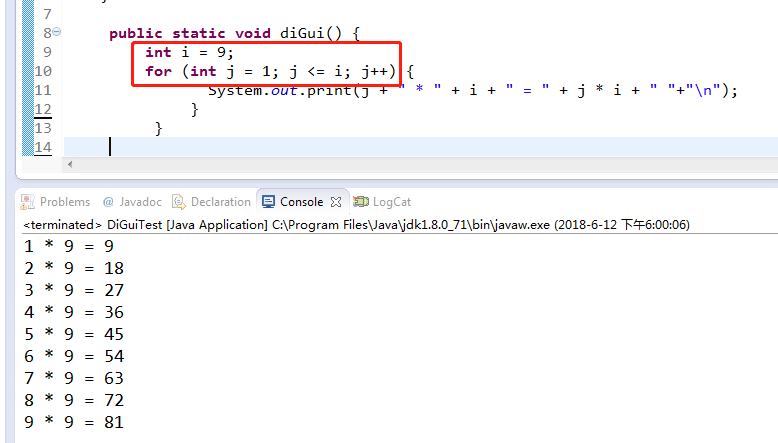
Task: Click line number 9 in the gutter
Action: point(47,52)
